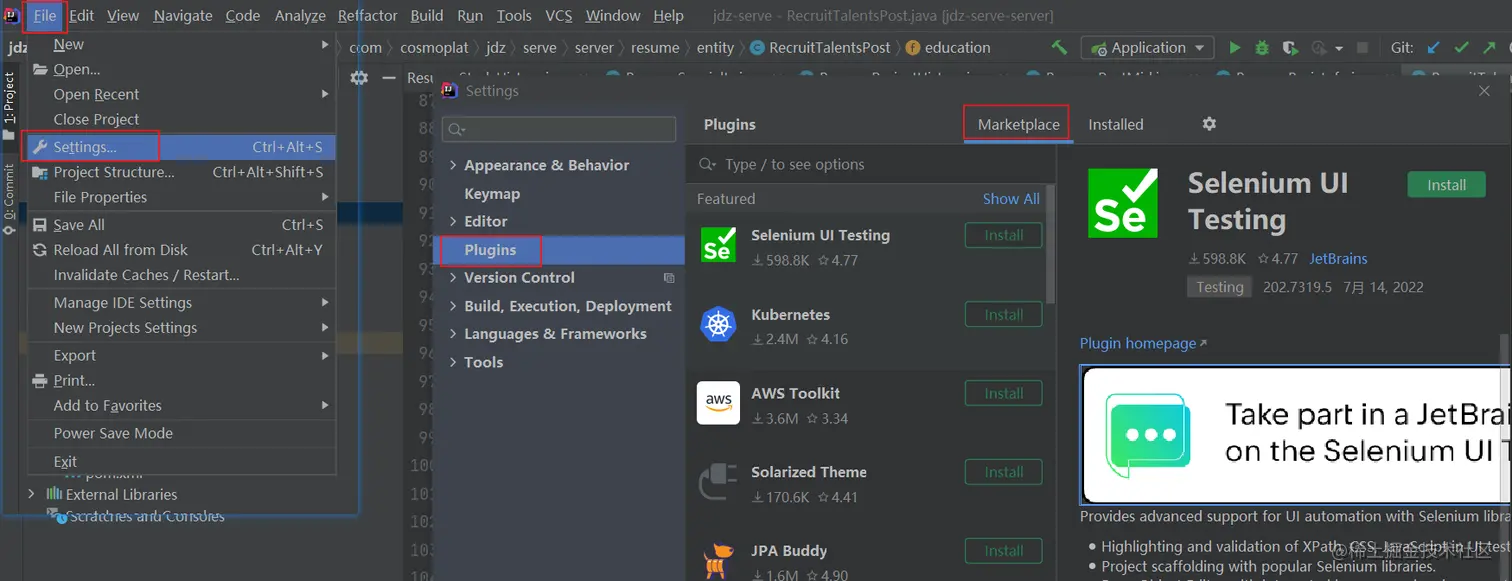Expand Appearance & Behavior settings
Image resolution: width=1512 pixels, height=581 pixels.
pos(453,165)
